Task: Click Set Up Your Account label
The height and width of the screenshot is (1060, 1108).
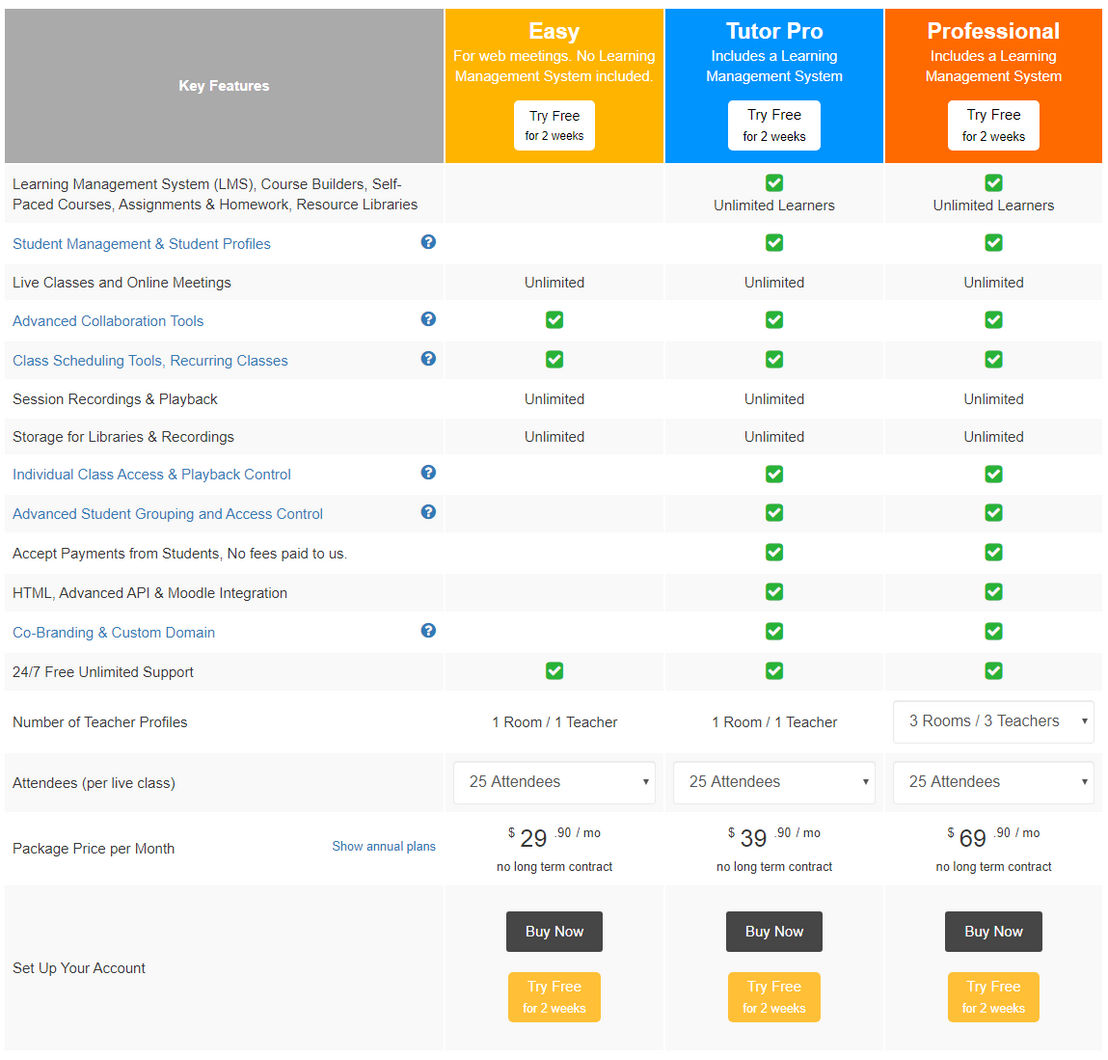Action: coord(79,968)
